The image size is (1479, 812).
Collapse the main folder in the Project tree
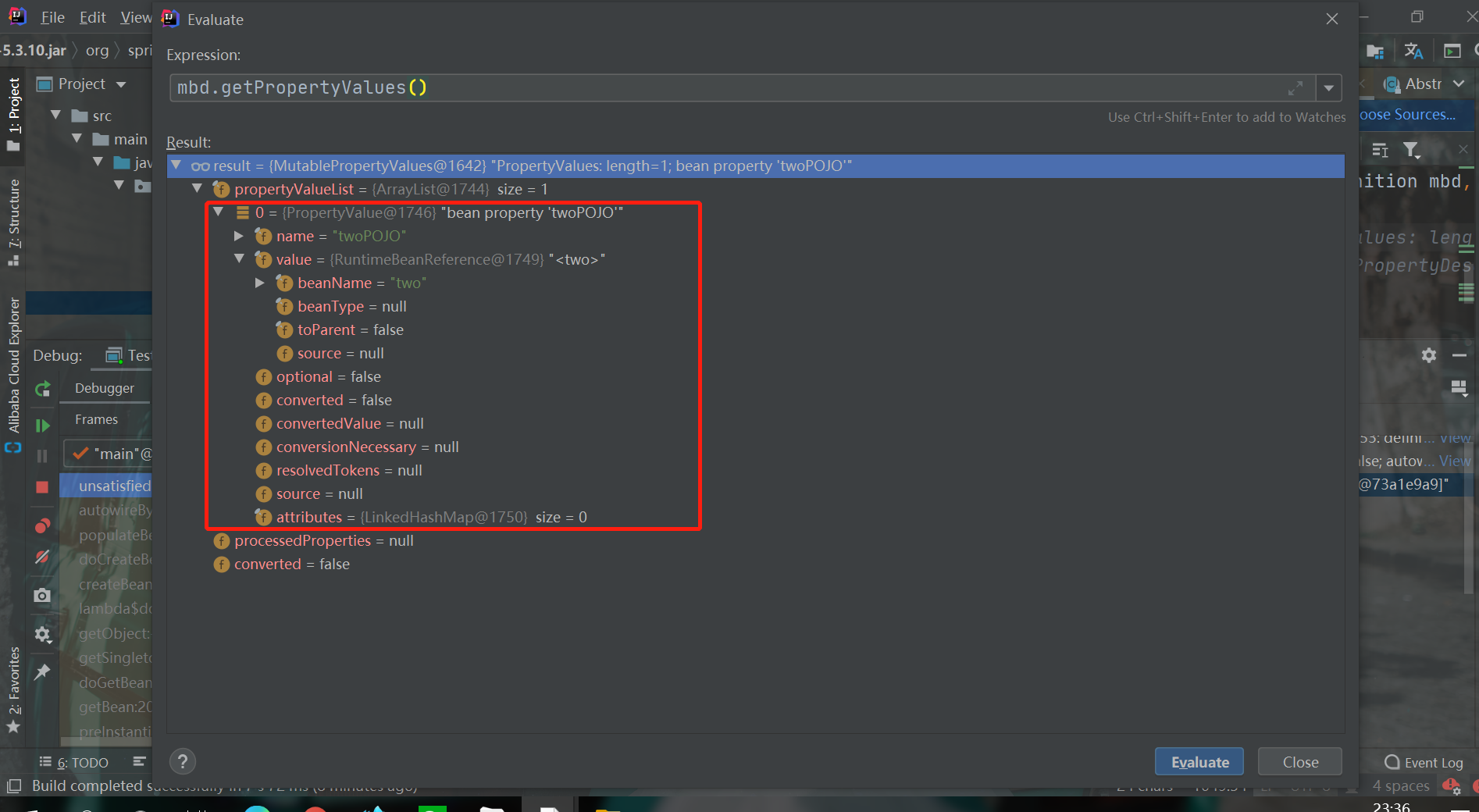coord(77,139)
